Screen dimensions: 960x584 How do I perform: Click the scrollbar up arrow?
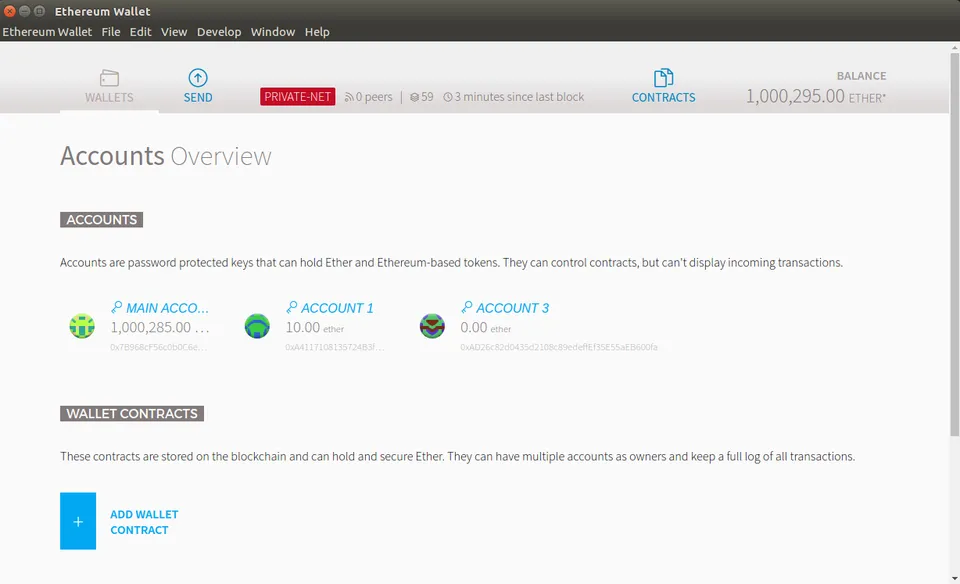(954, 47)
